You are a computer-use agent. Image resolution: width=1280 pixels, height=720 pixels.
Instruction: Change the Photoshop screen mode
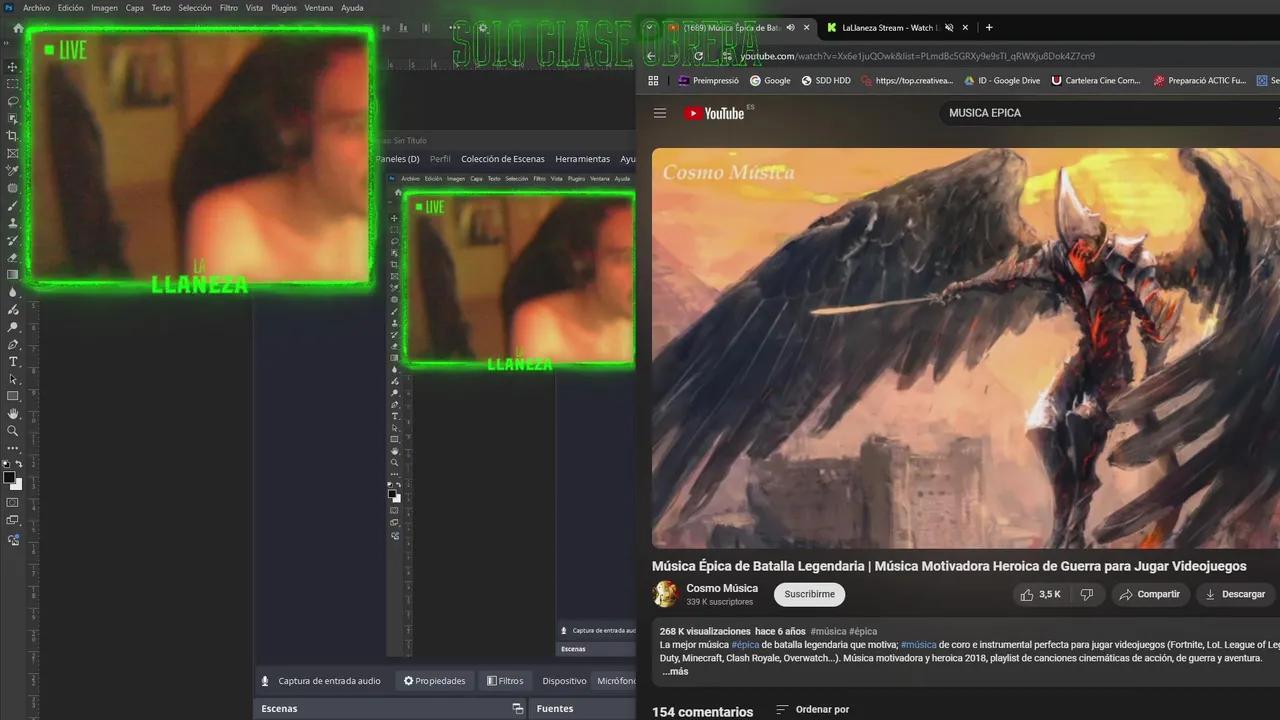(x=13, y=520)
